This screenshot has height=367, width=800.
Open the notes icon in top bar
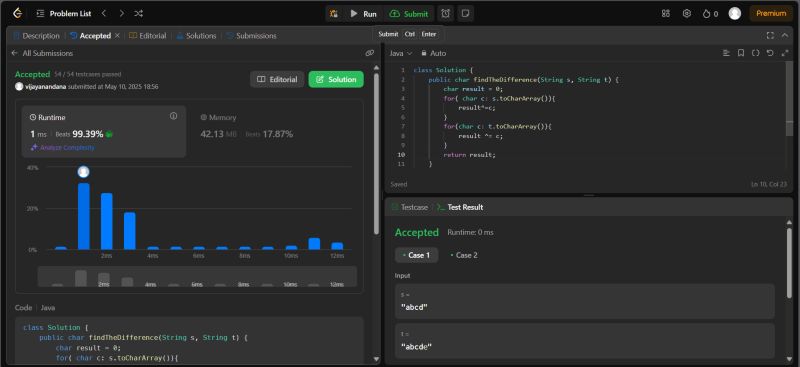[x=465, y=14]
